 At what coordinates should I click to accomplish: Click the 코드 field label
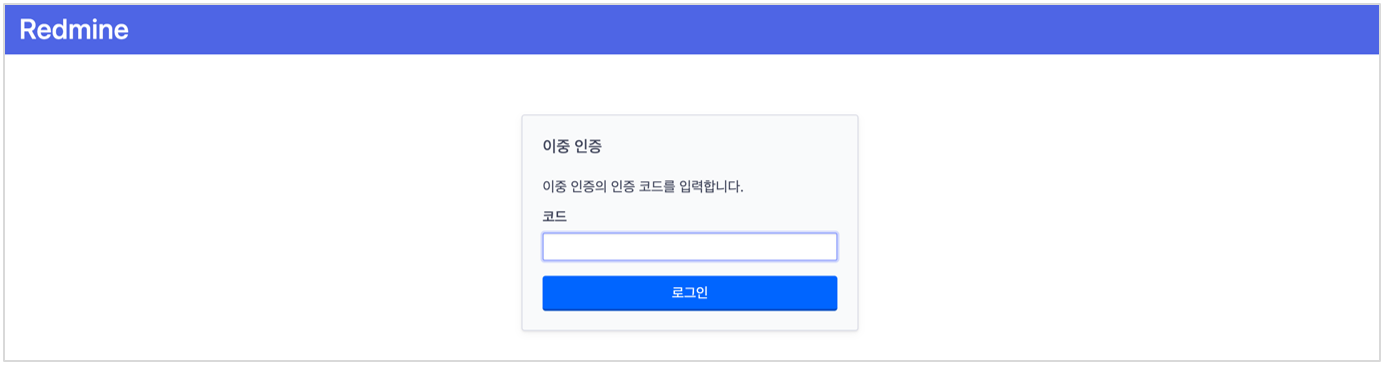coord(555,216)
